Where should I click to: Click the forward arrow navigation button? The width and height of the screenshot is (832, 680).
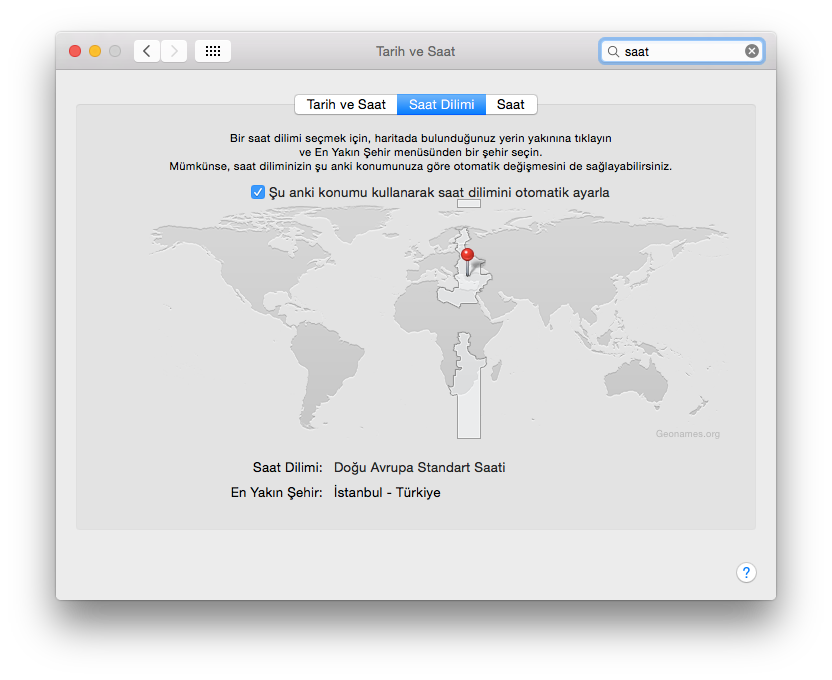coord(174,51)
